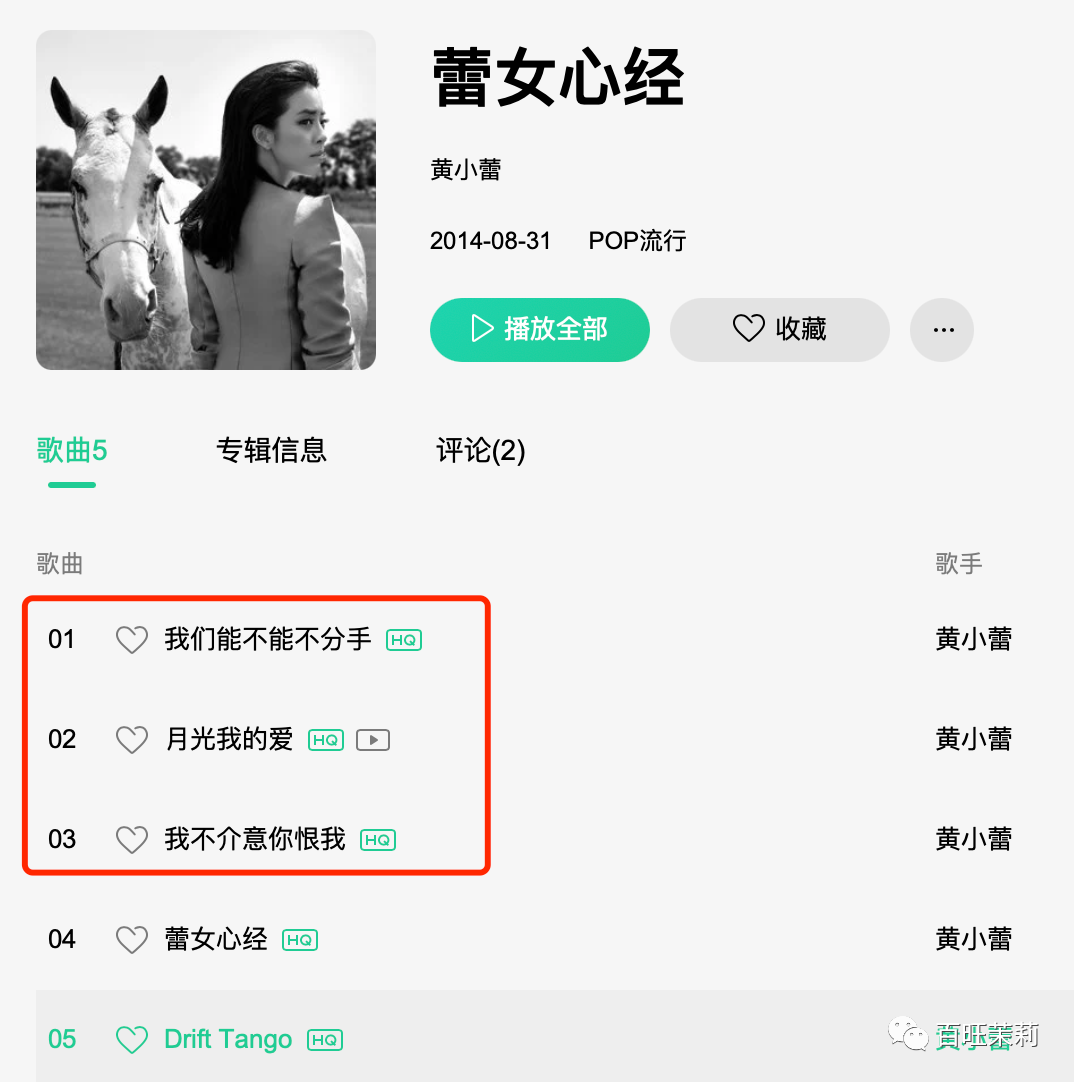Click the HQ badge beside 蕾女心经 track
Image resolution: width=1074 pixels, height=1082 pixels.
tap(300, 940)
